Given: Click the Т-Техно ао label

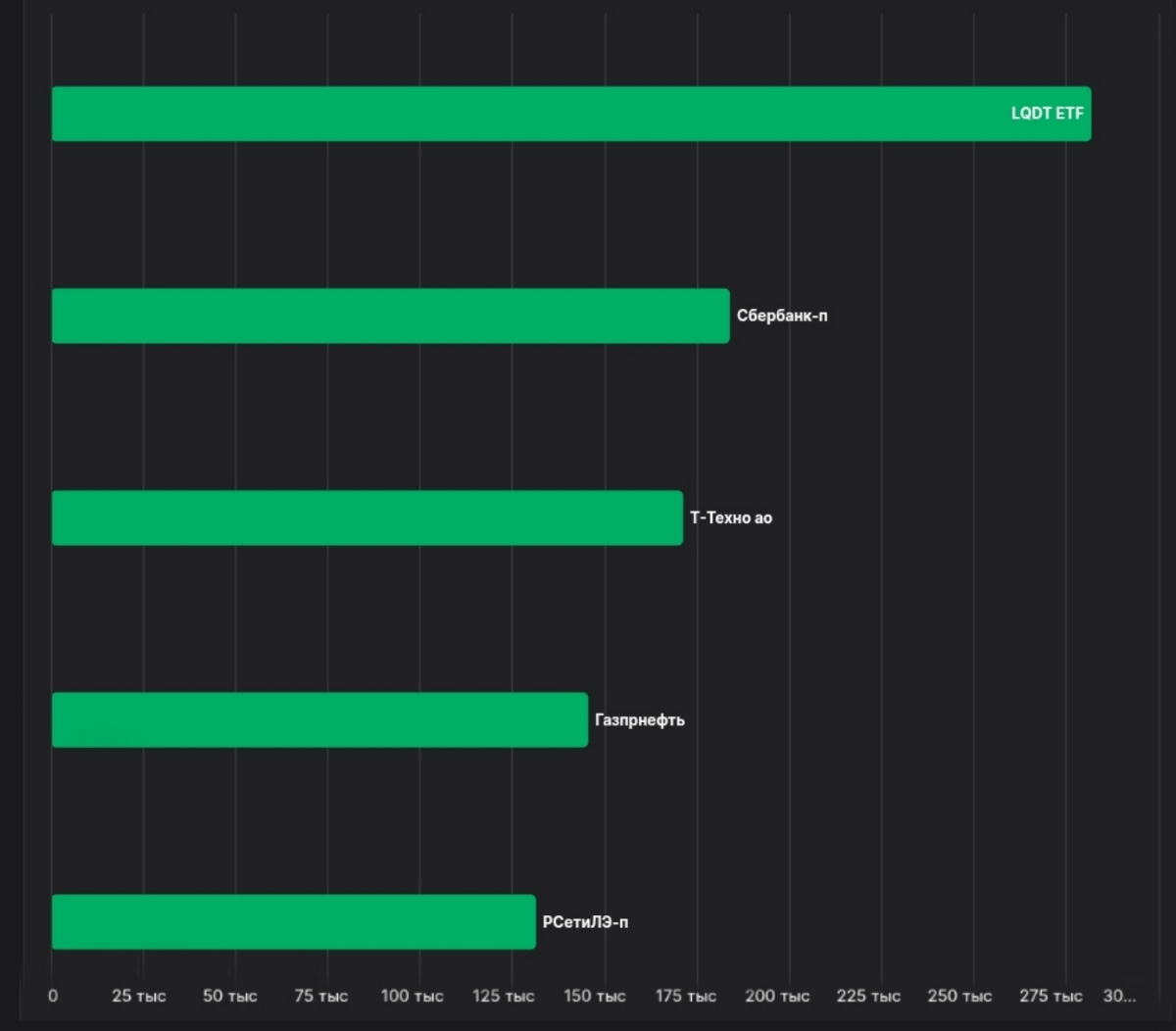Looking at the screenshot, I should [731, 517].
